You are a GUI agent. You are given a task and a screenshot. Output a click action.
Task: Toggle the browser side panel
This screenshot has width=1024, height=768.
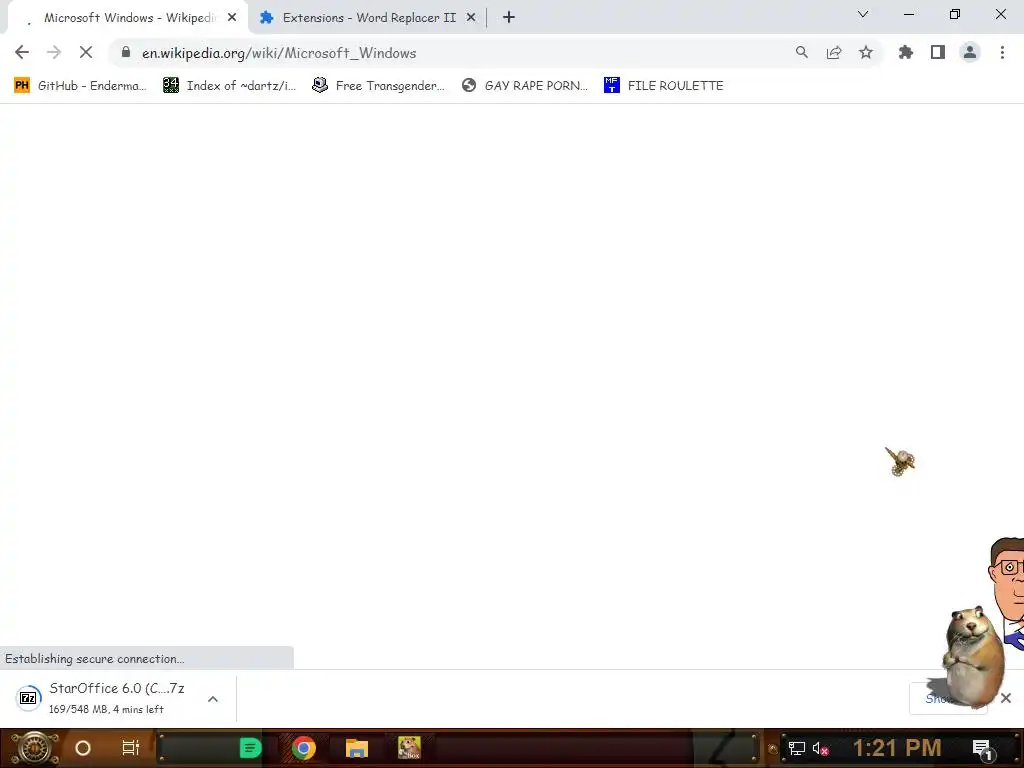[x=938, y=52]
